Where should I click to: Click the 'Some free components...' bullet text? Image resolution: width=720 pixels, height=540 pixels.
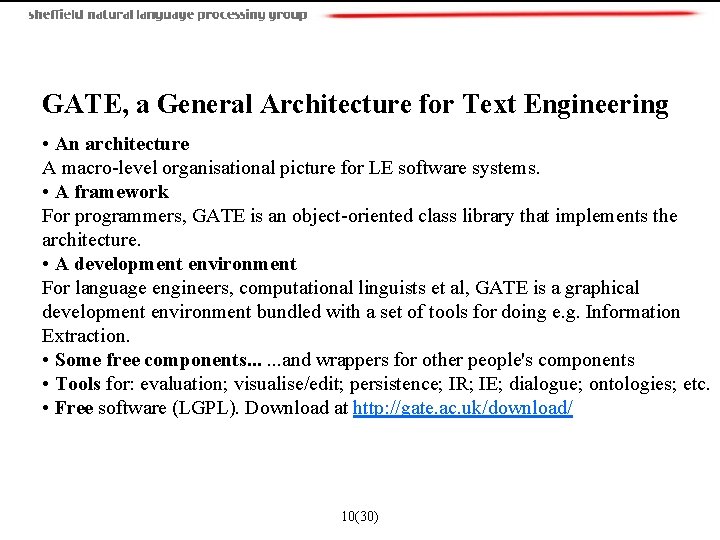click(158, 360)
